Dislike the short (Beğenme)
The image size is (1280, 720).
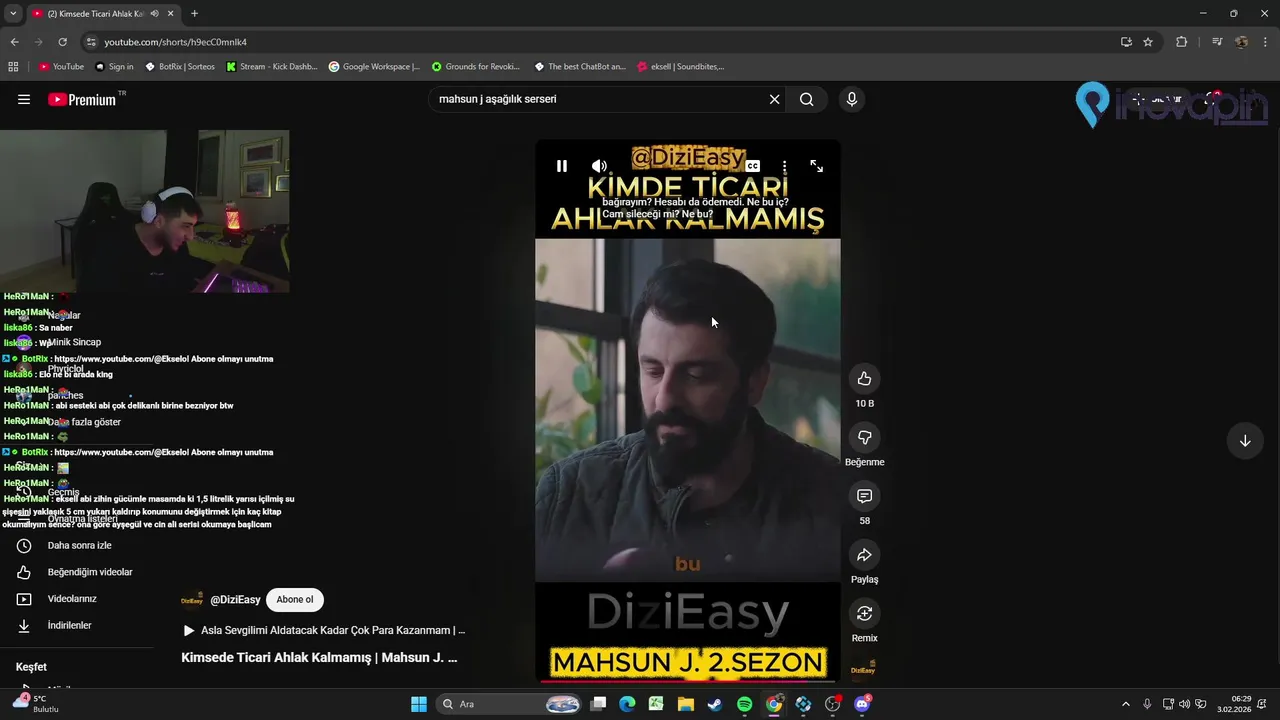865,437
